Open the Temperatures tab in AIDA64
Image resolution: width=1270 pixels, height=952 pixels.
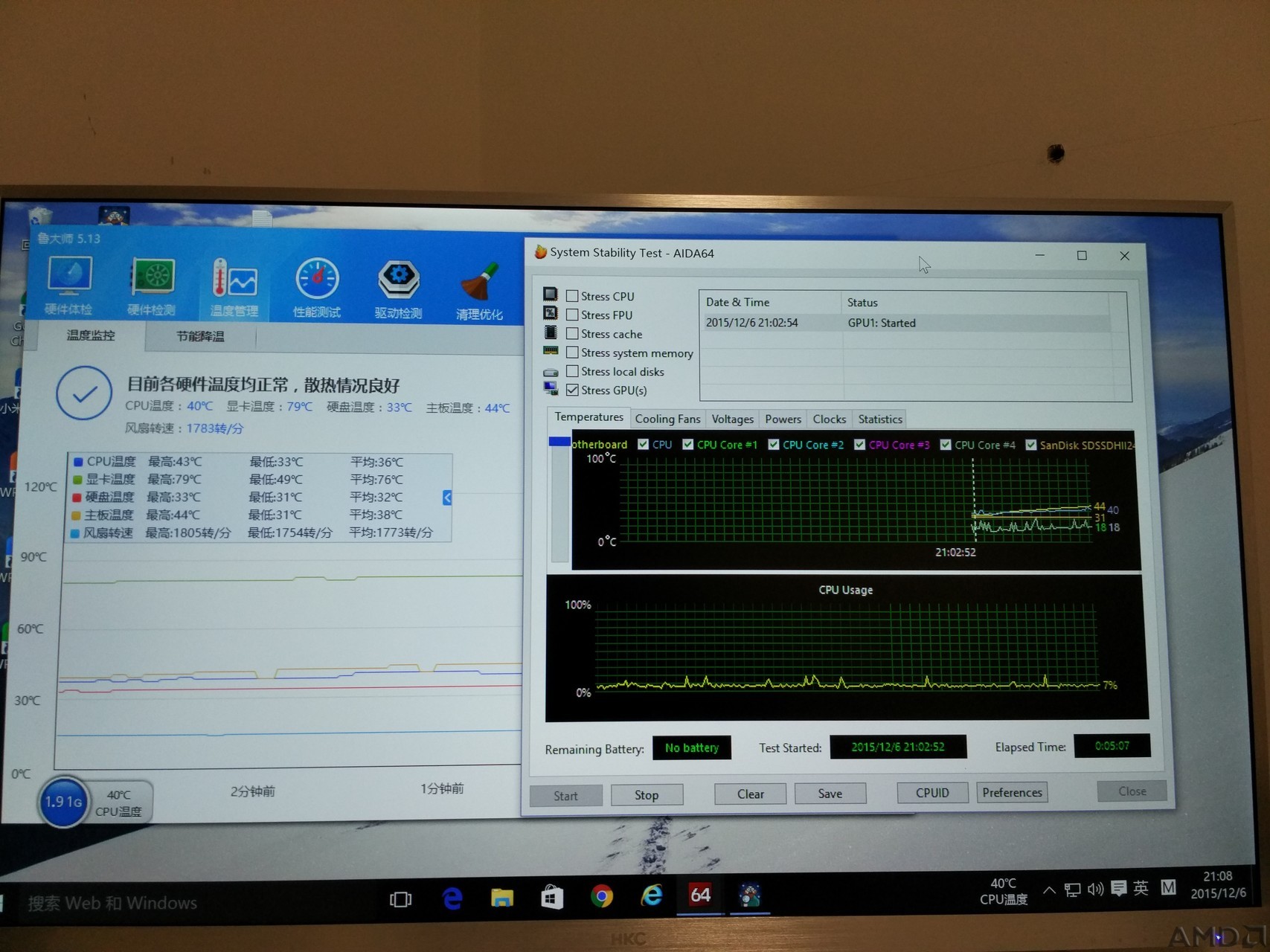coord(589,417)
